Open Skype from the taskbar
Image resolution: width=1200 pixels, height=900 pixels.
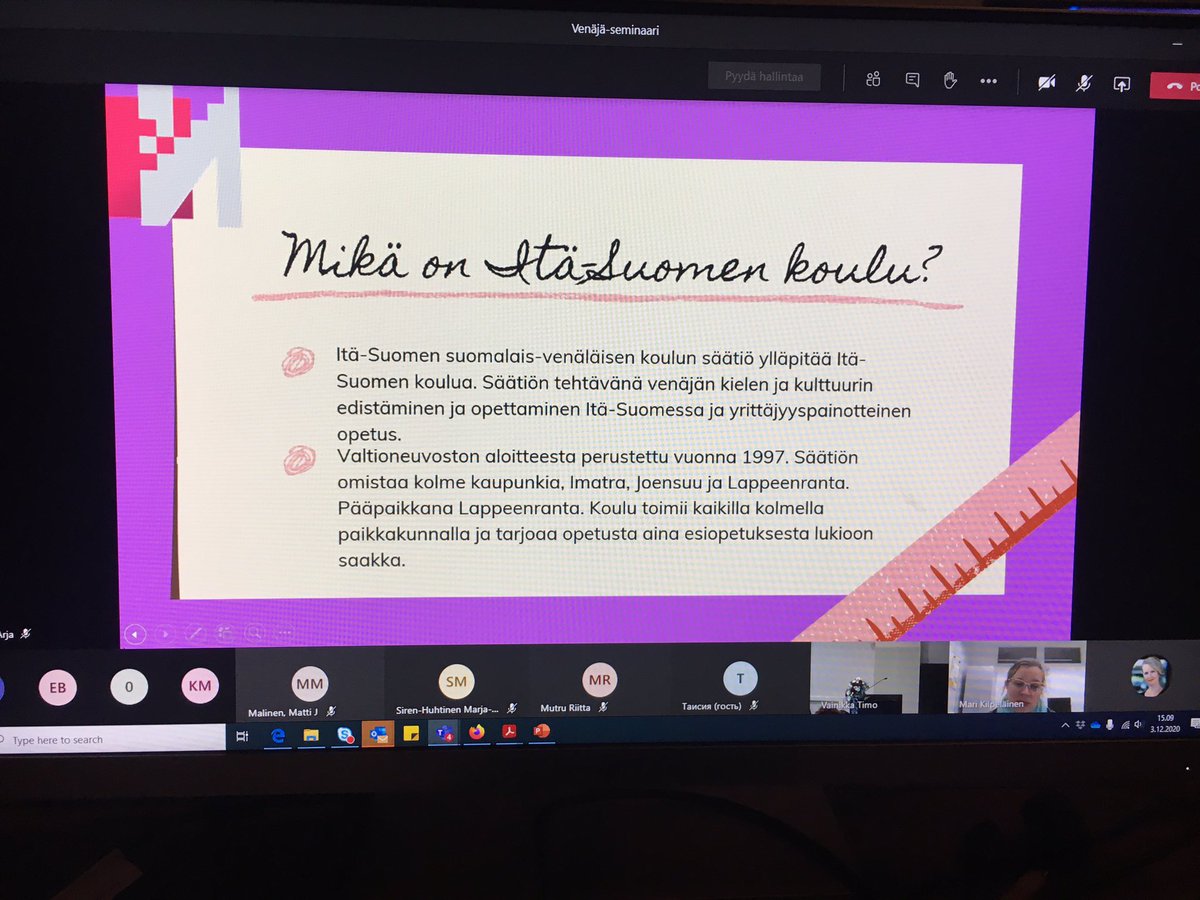pyautogui.click(x=345, y=735)
